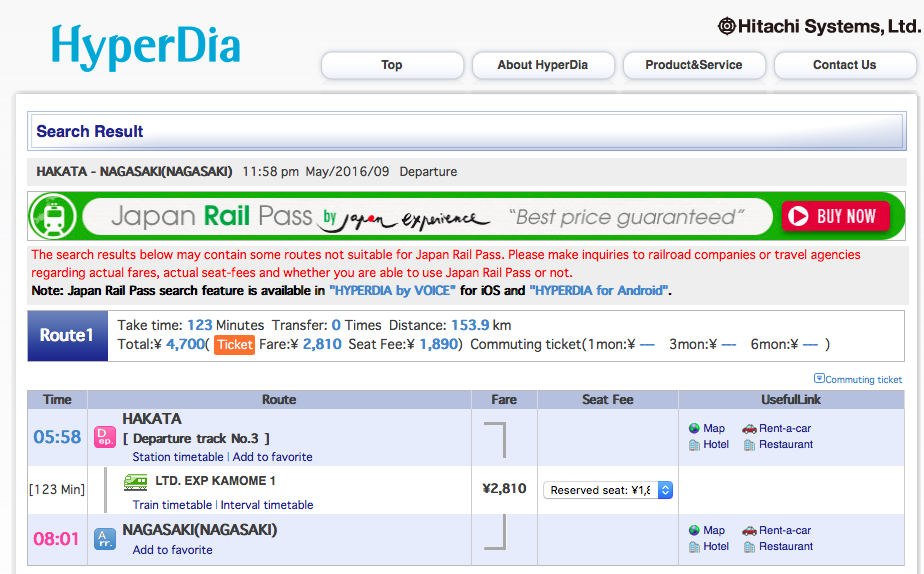Click the BUY NOW button
The width and height of the screenshot is (924, 574).
(836, 216)
